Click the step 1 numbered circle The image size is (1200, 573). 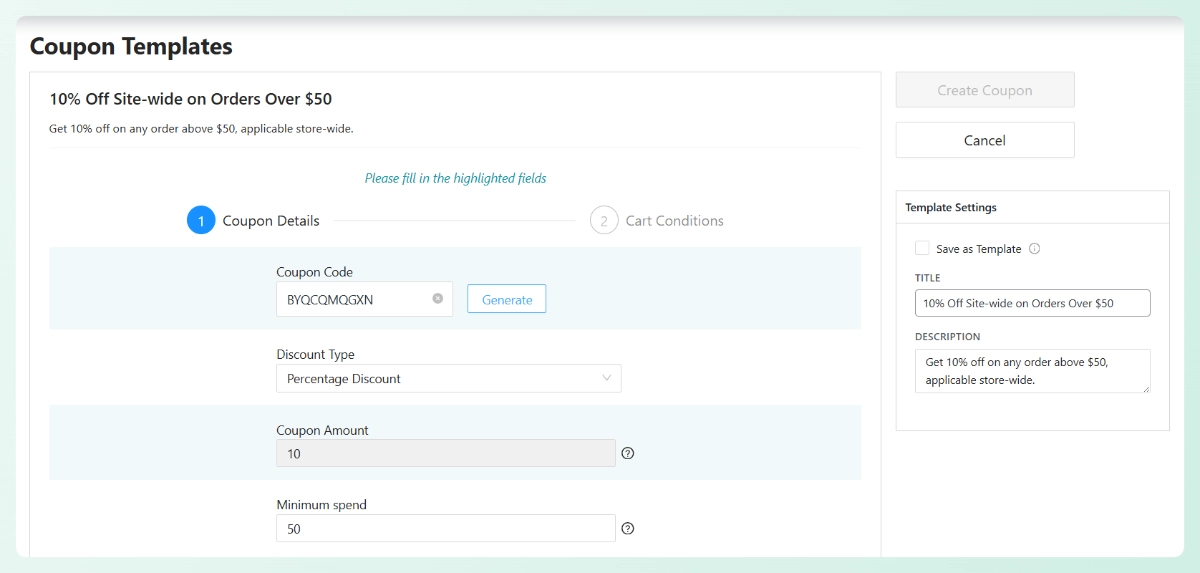coord(201,221)
